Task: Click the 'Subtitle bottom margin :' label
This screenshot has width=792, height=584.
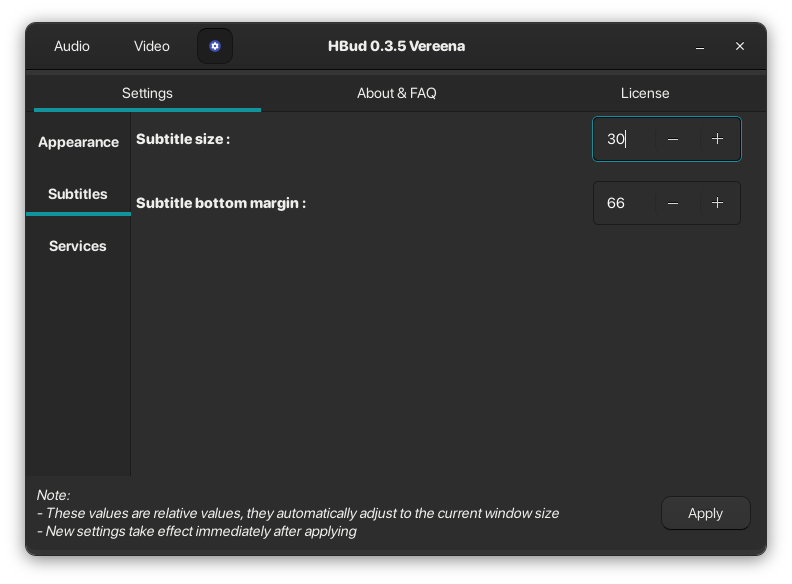Action: [x=221, y=203]
